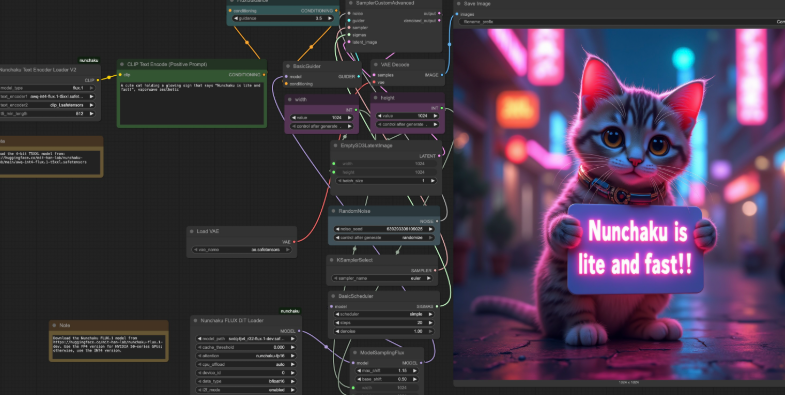The width and height of the screenshot is (785, 395).
Task: Collapse the Save Image node title dot
Action: coord(459,4)
